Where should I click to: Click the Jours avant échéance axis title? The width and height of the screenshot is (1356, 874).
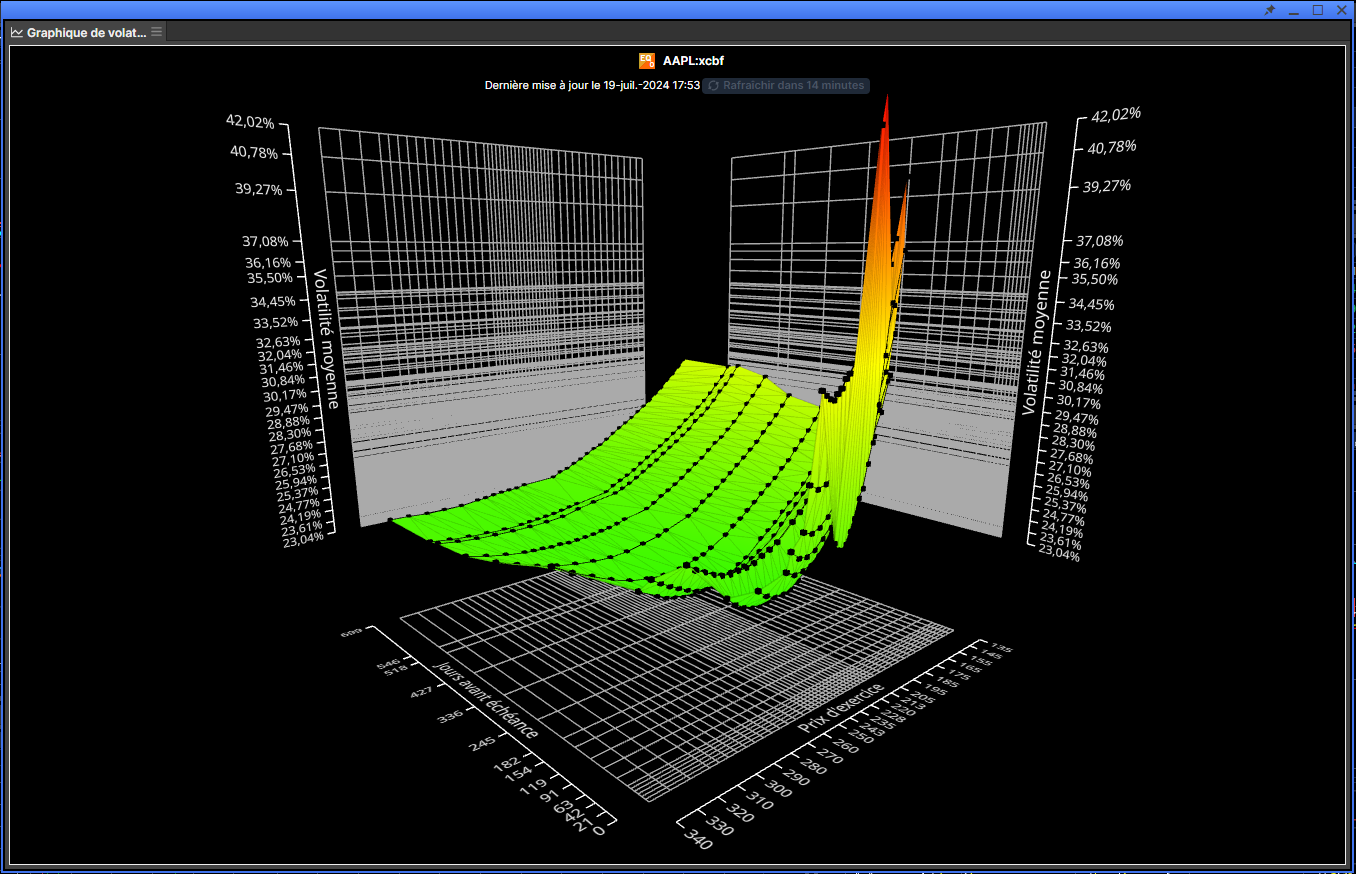tap(486, 699)
